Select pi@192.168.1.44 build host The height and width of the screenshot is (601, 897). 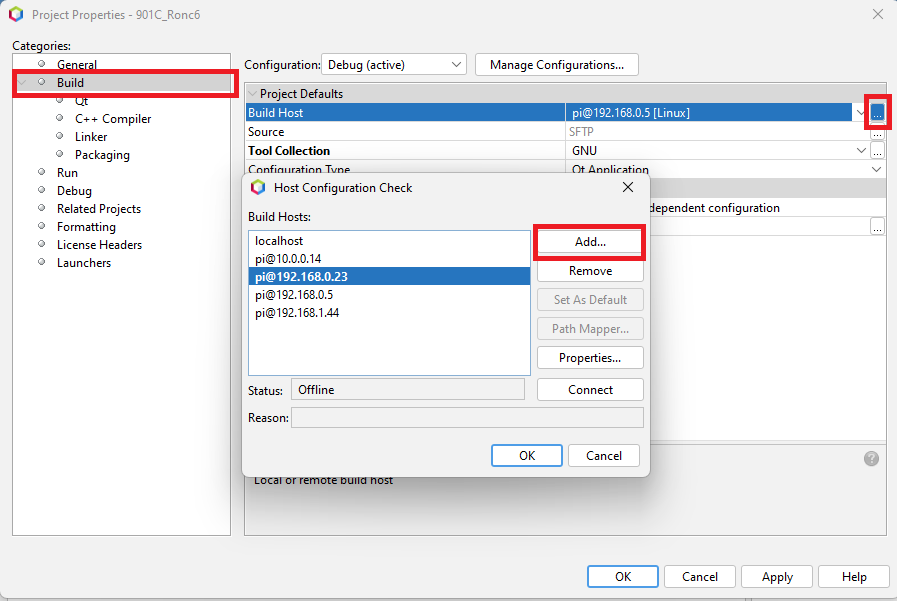[390, 313]
